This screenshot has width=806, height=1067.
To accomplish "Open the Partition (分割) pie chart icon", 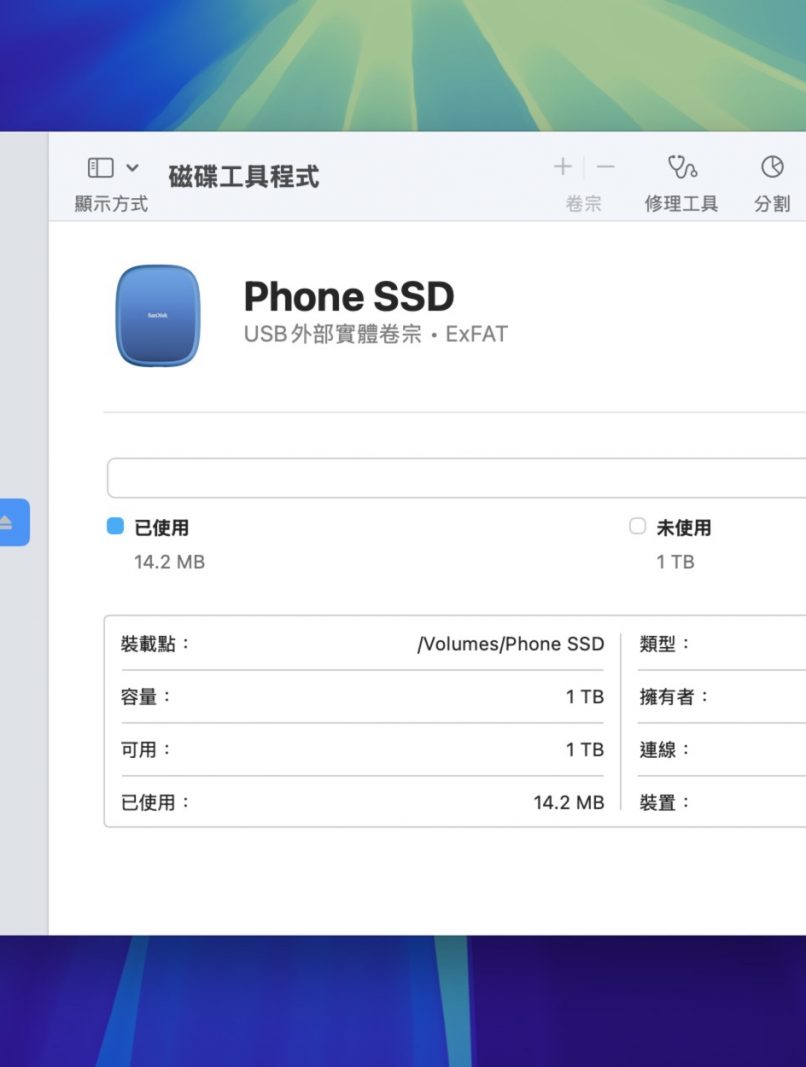I will pos(772,167).
